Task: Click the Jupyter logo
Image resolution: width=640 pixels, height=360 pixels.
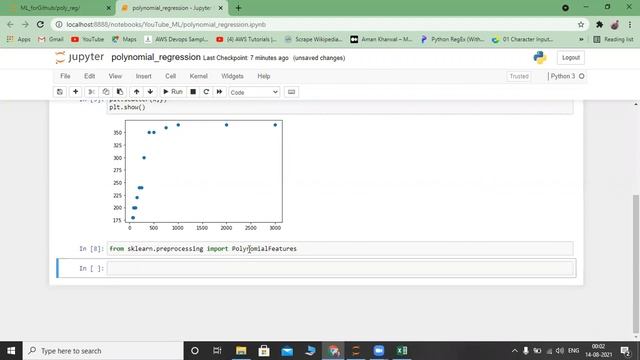Action: pyautogui.click(x=80, y=58)
